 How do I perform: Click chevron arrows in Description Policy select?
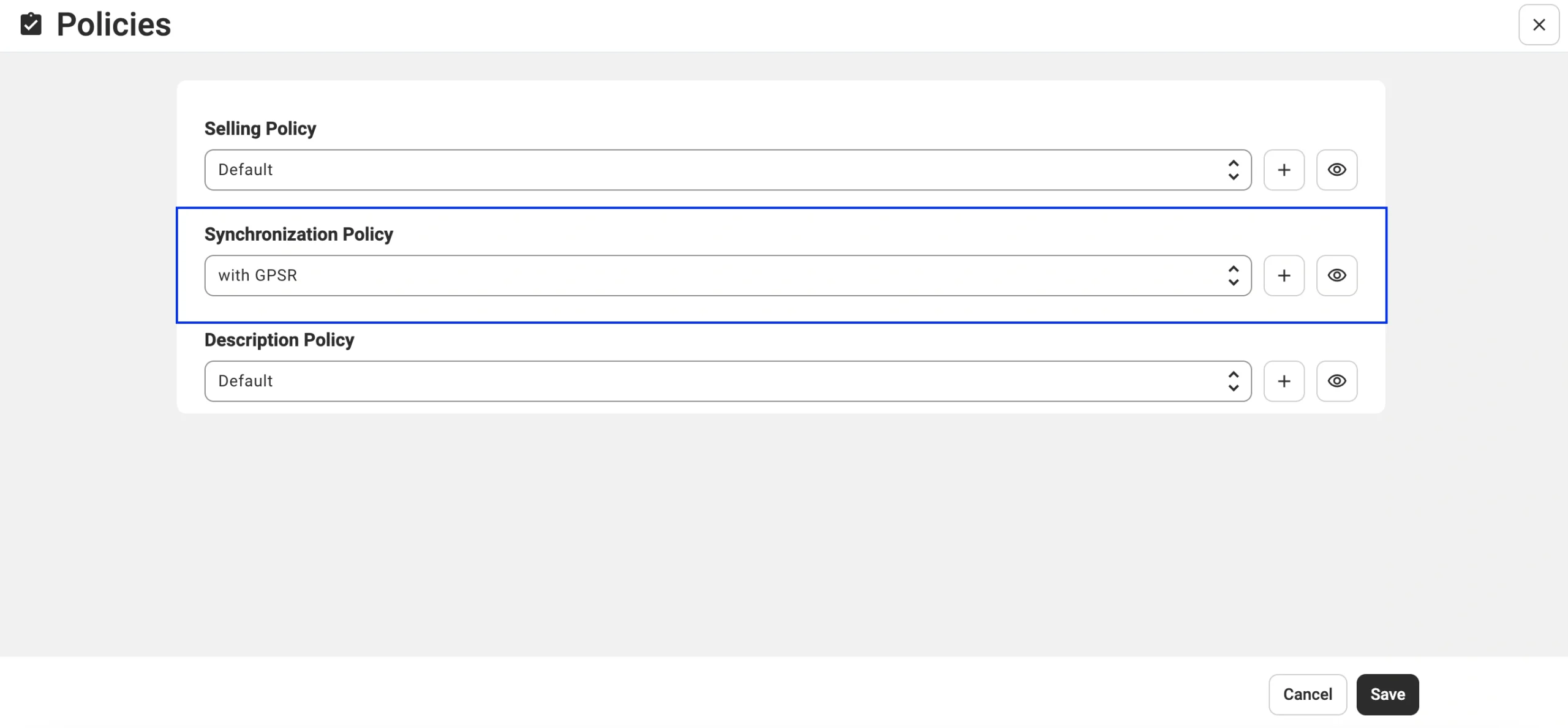coord(1233,381)
